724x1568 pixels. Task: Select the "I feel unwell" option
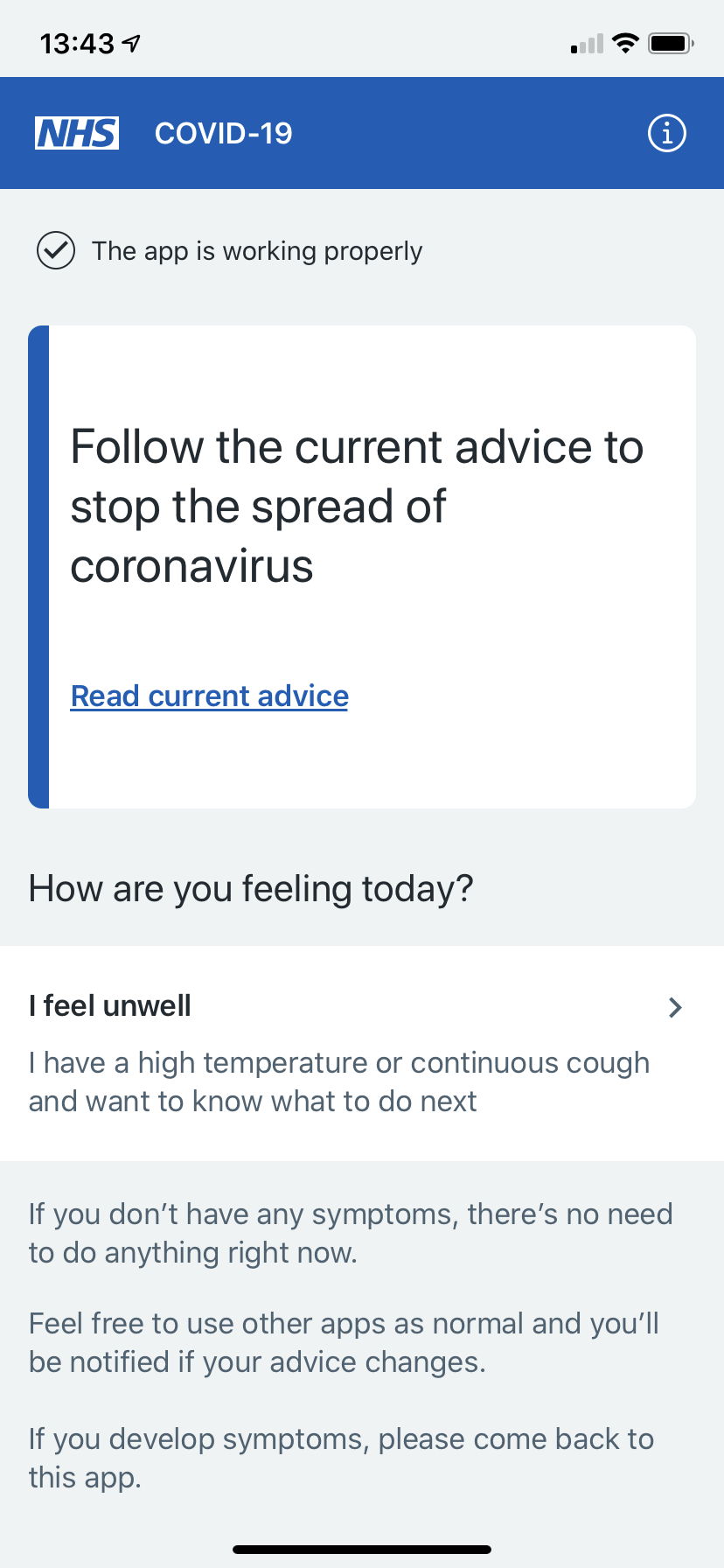coord(110,1006)
